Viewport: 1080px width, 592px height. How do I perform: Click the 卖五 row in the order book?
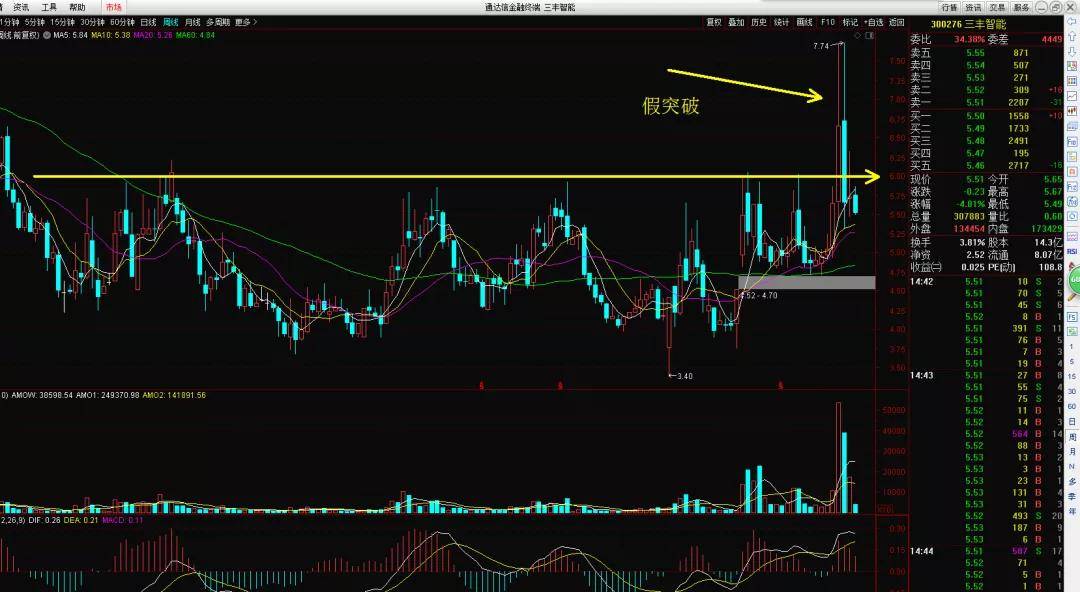point(986,52)
